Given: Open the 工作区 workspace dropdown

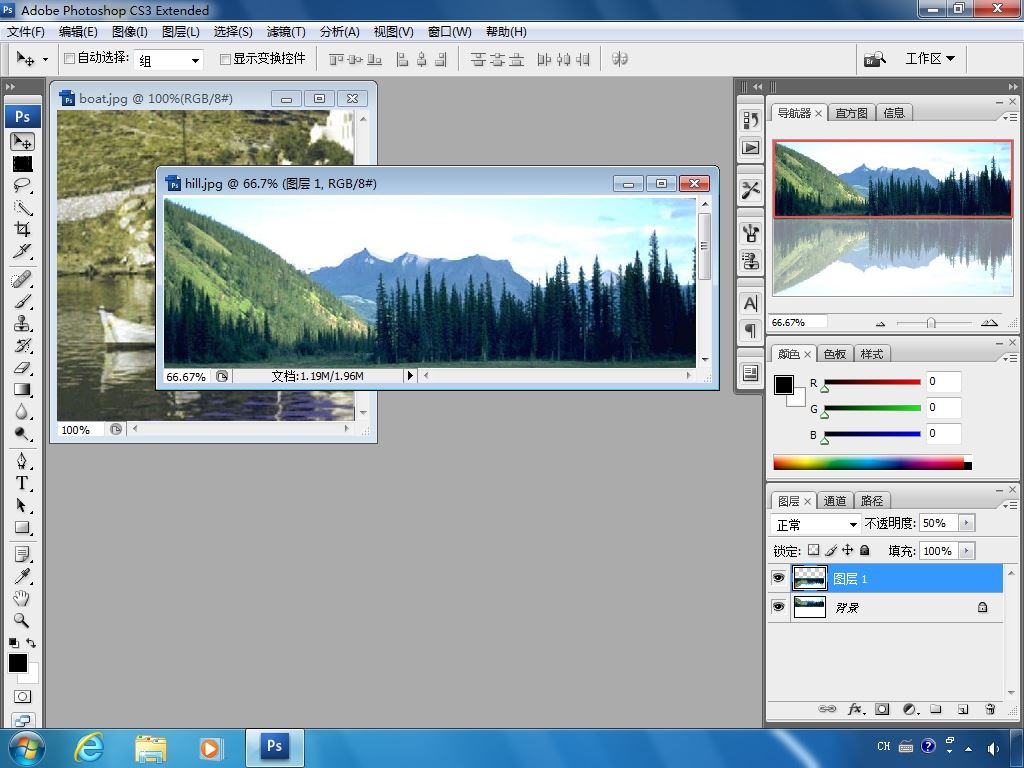Looking at the screenshot, I should (x=930, y=59).
